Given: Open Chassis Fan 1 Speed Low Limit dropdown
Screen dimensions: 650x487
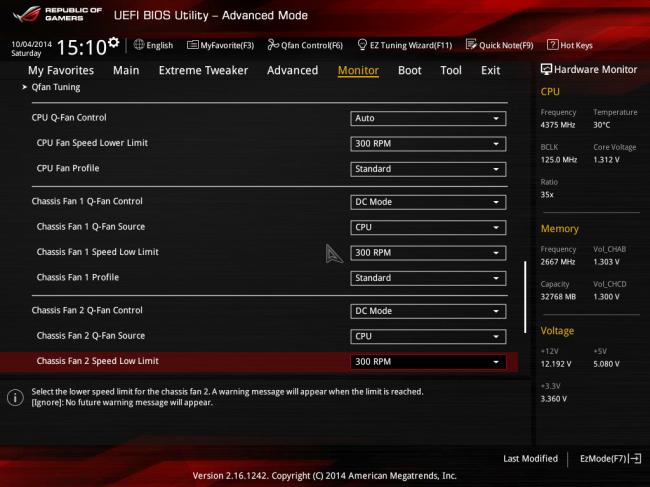Looking at the screenshot, I should [x=428, y=253].
